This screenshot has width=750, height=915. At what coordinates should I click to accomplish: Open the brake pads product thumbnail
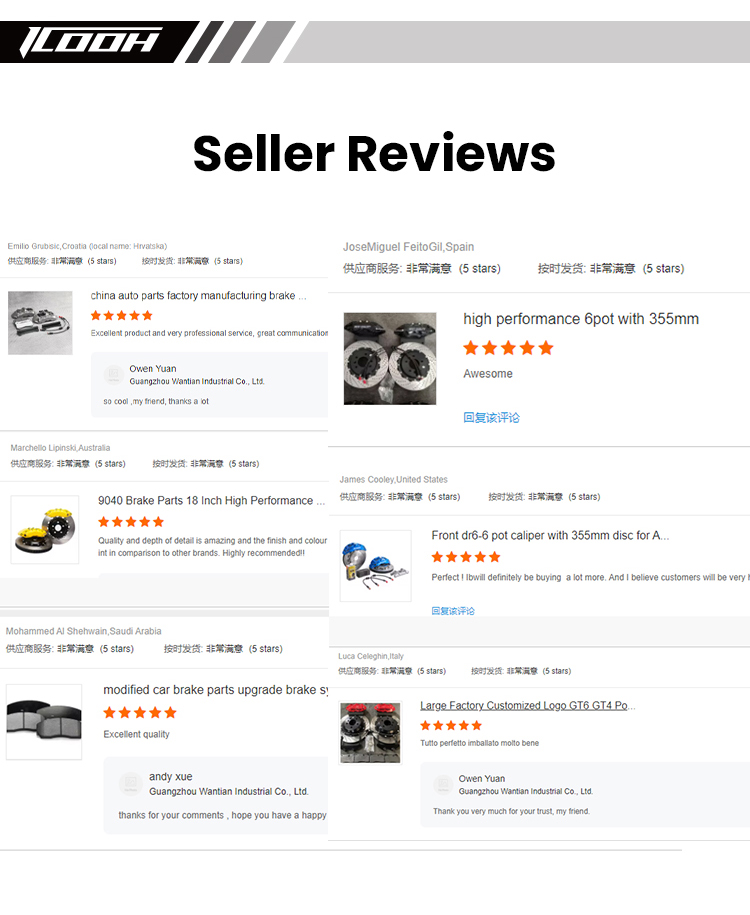[44, 722]
